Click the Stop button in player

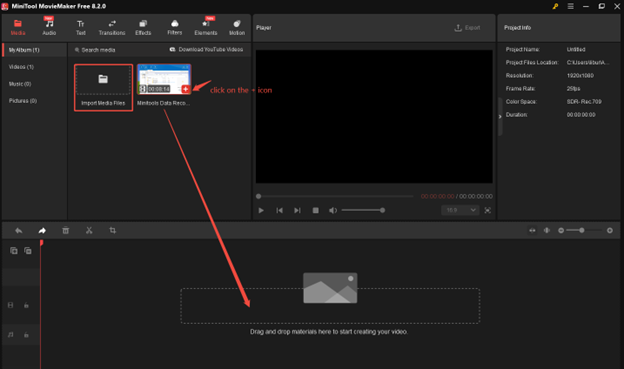316,210
